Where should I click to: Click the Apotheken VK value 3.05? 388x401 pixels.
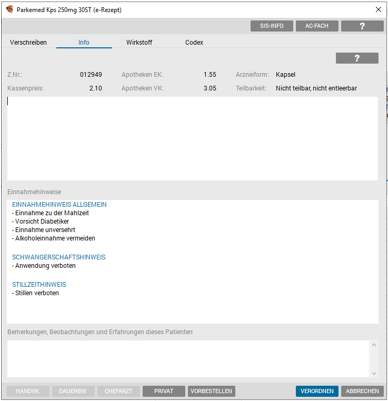pos(210,88)
